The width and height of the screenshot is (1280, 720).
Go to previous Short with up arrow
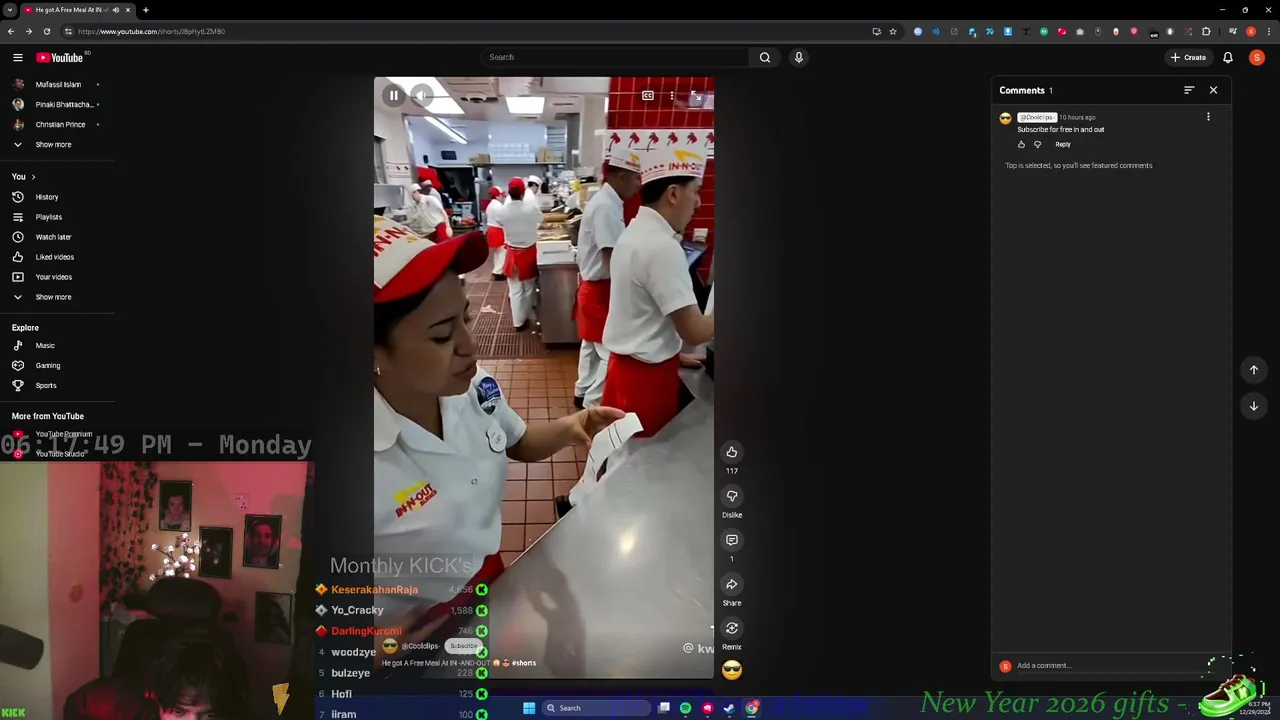[1254, 370]
